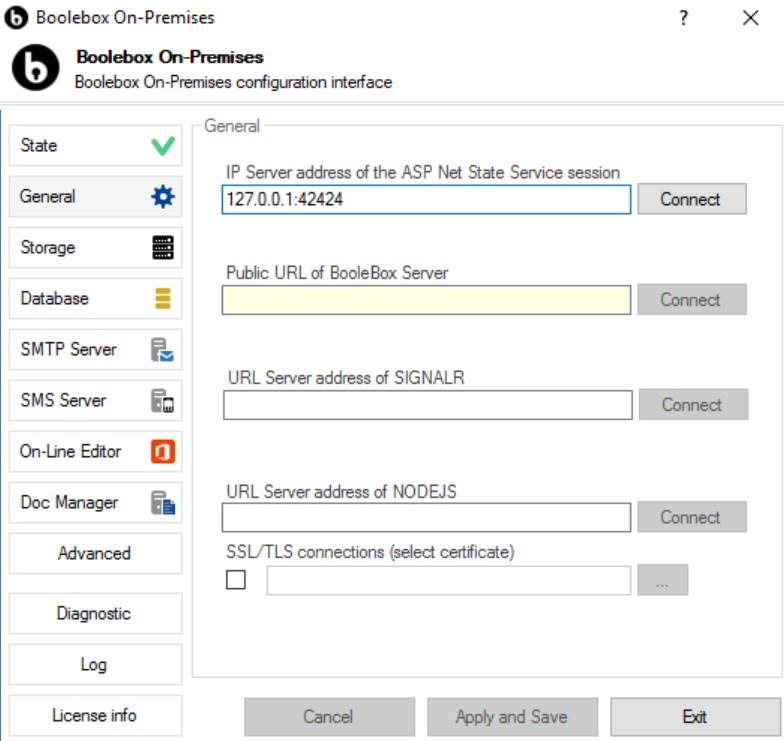The width and height of the screenshot is (784, 741).
Task: Browse for certificate with the ellipsis button
Action: (662, 580)
